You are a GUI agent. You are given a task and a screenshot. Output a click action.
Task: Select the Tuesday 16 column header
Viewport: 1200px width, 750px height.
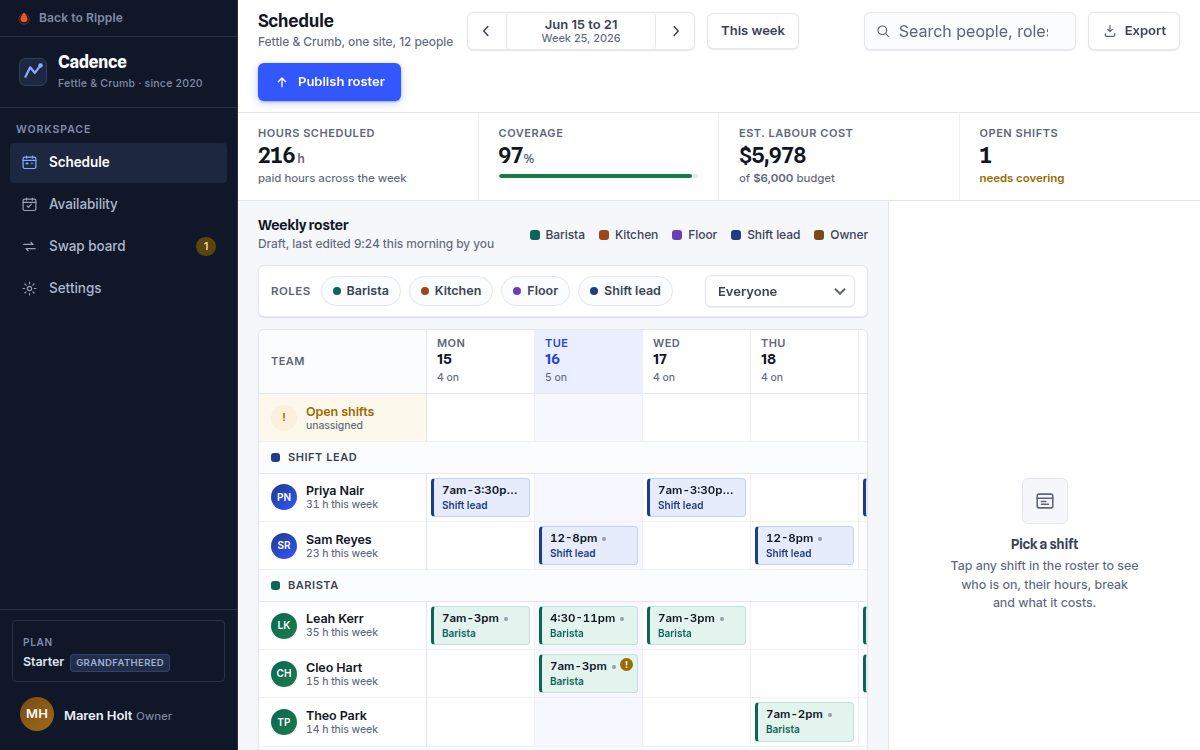coord(588,361)
